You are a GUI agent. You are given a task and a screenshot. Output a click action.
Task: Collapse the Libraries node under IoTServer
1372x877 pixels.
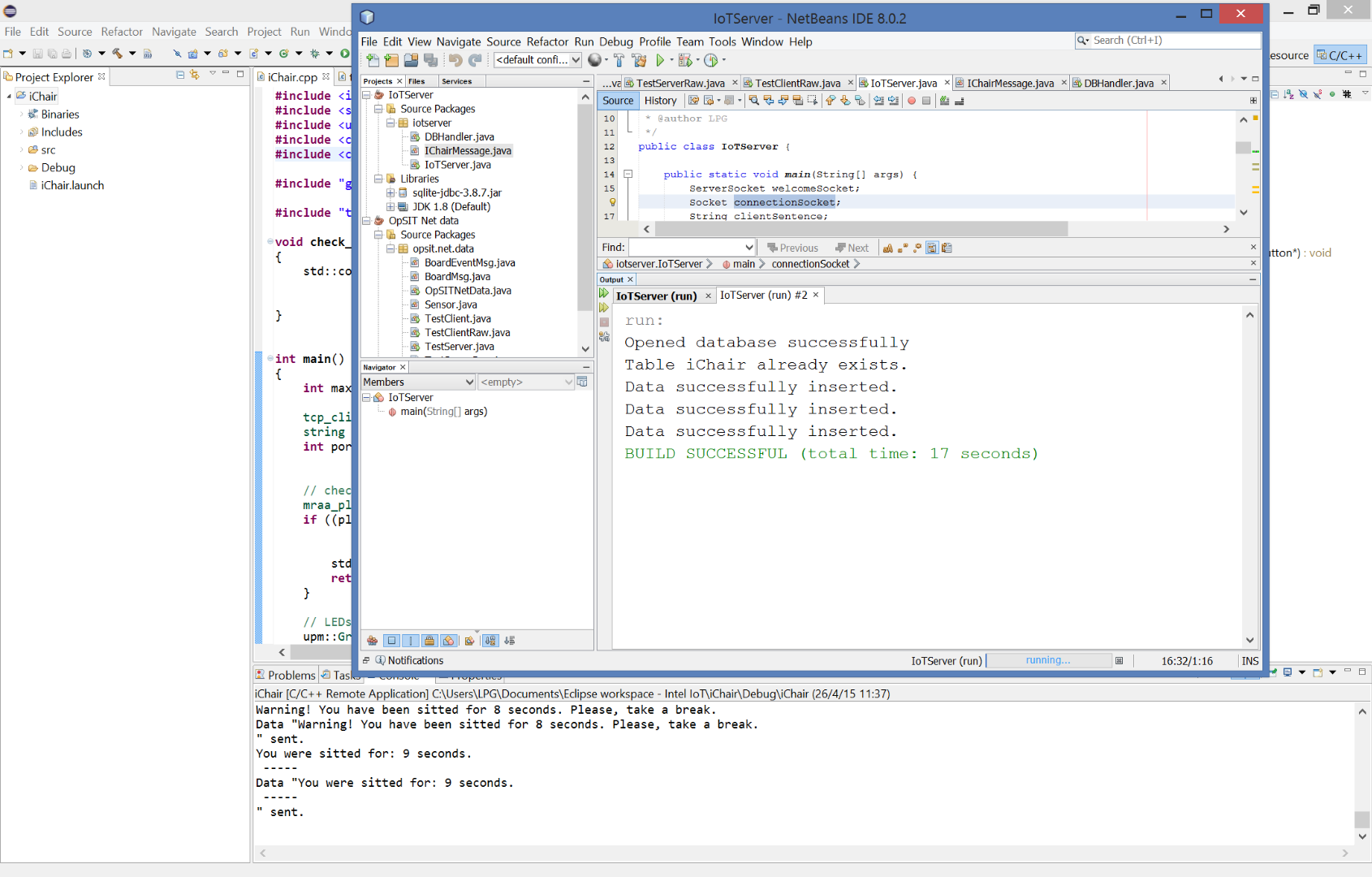point(378,179)
